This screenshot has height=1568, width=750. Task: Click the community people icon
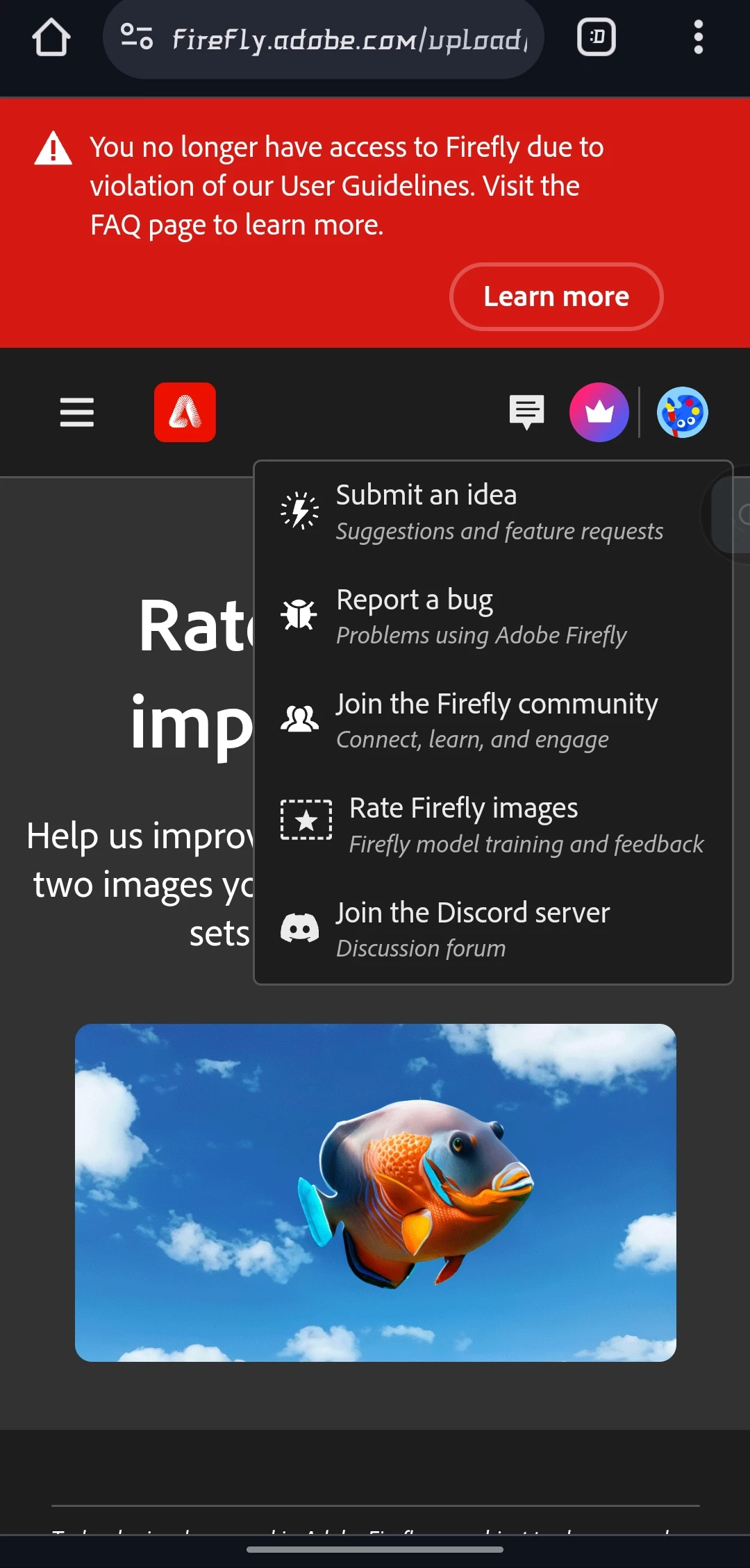[299, 719]
